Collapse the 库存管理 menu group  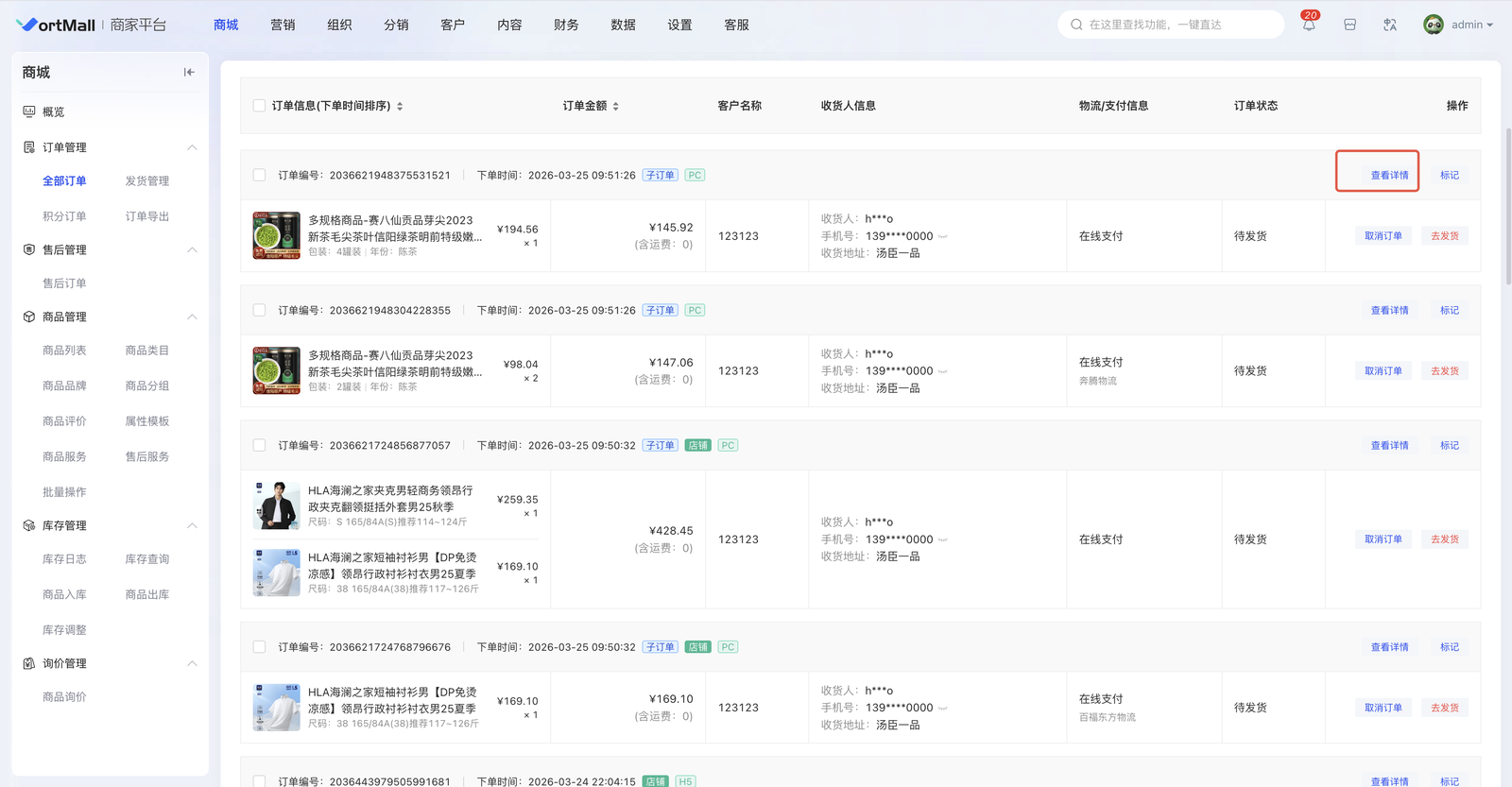[x=192, y=525]
